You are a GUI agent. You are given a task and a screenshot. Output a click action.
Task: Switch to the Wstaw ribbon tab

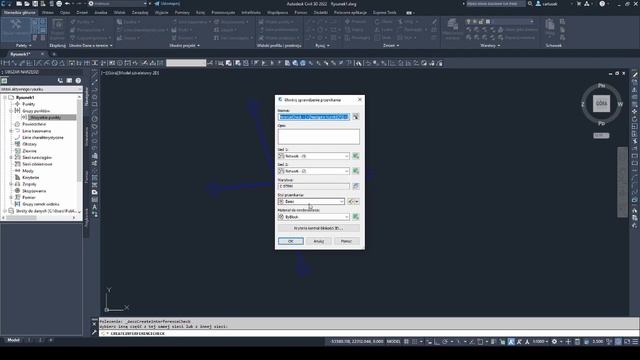48,13
